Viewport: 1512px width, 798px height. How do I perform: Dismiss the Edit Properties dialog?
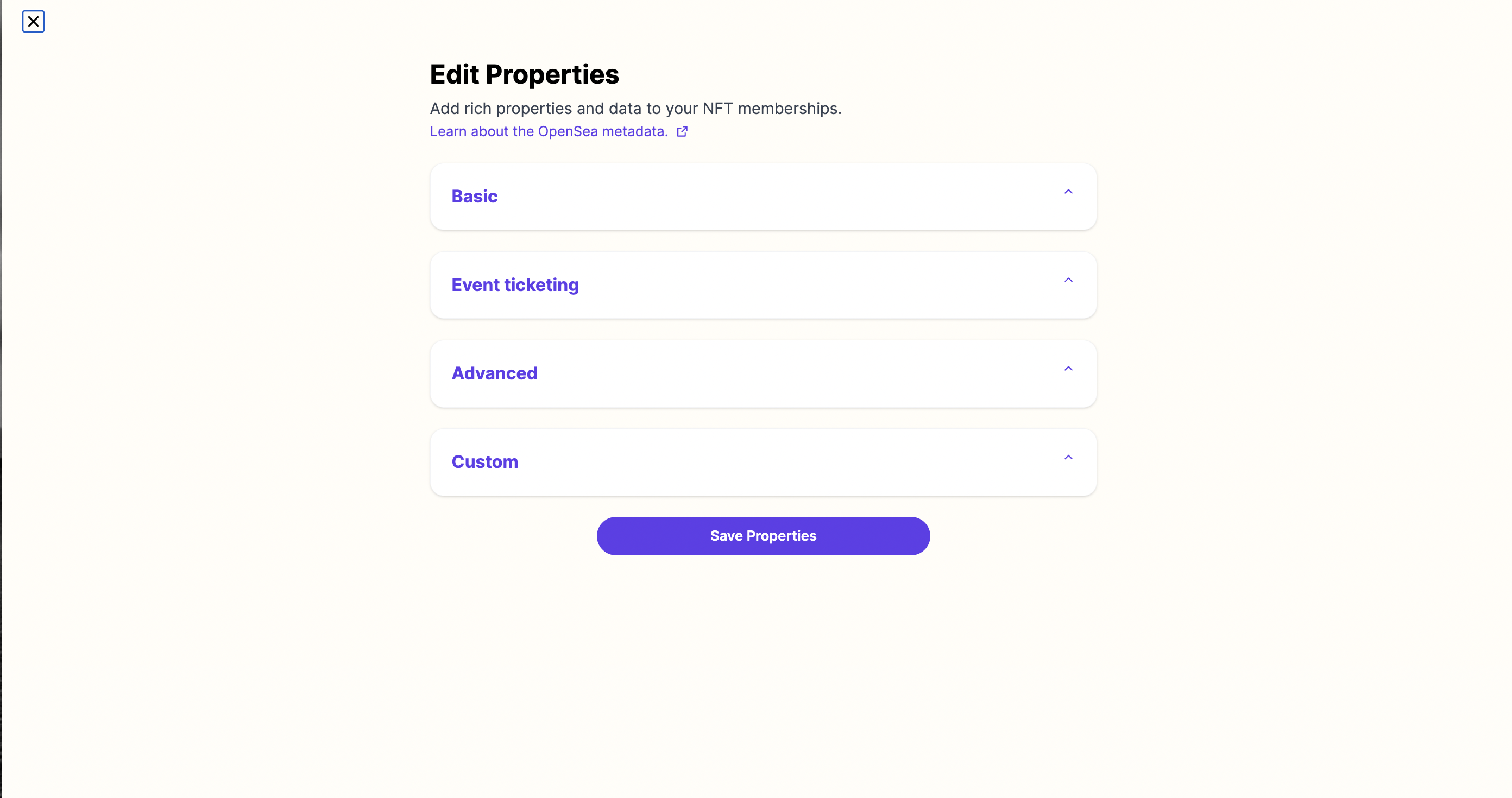click(34, 21)
